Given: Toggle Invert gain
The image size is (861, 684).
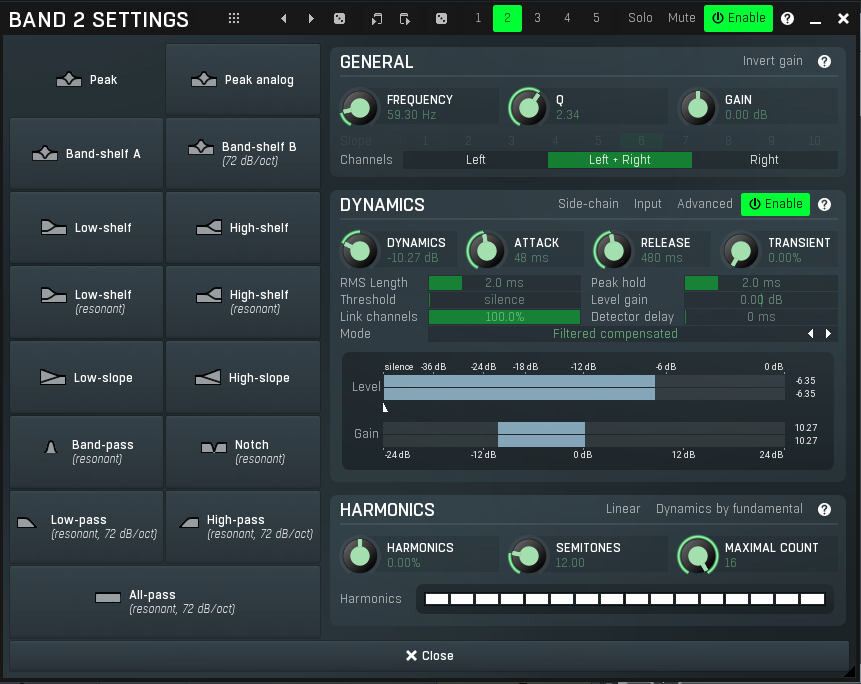Looking at the screenshot, I should [772, 61].
